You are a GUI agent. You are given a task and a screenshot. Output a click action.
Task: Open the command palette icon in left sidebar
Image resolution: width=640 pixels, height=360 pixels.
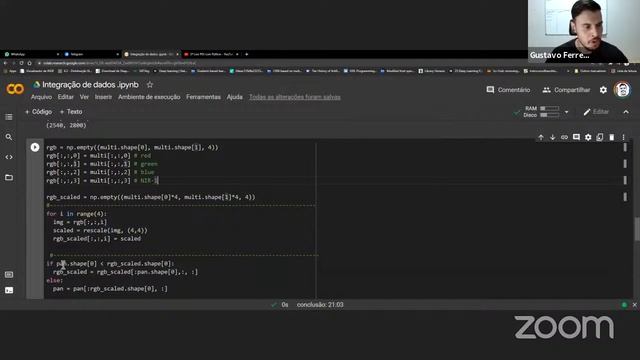click(9, 274)
